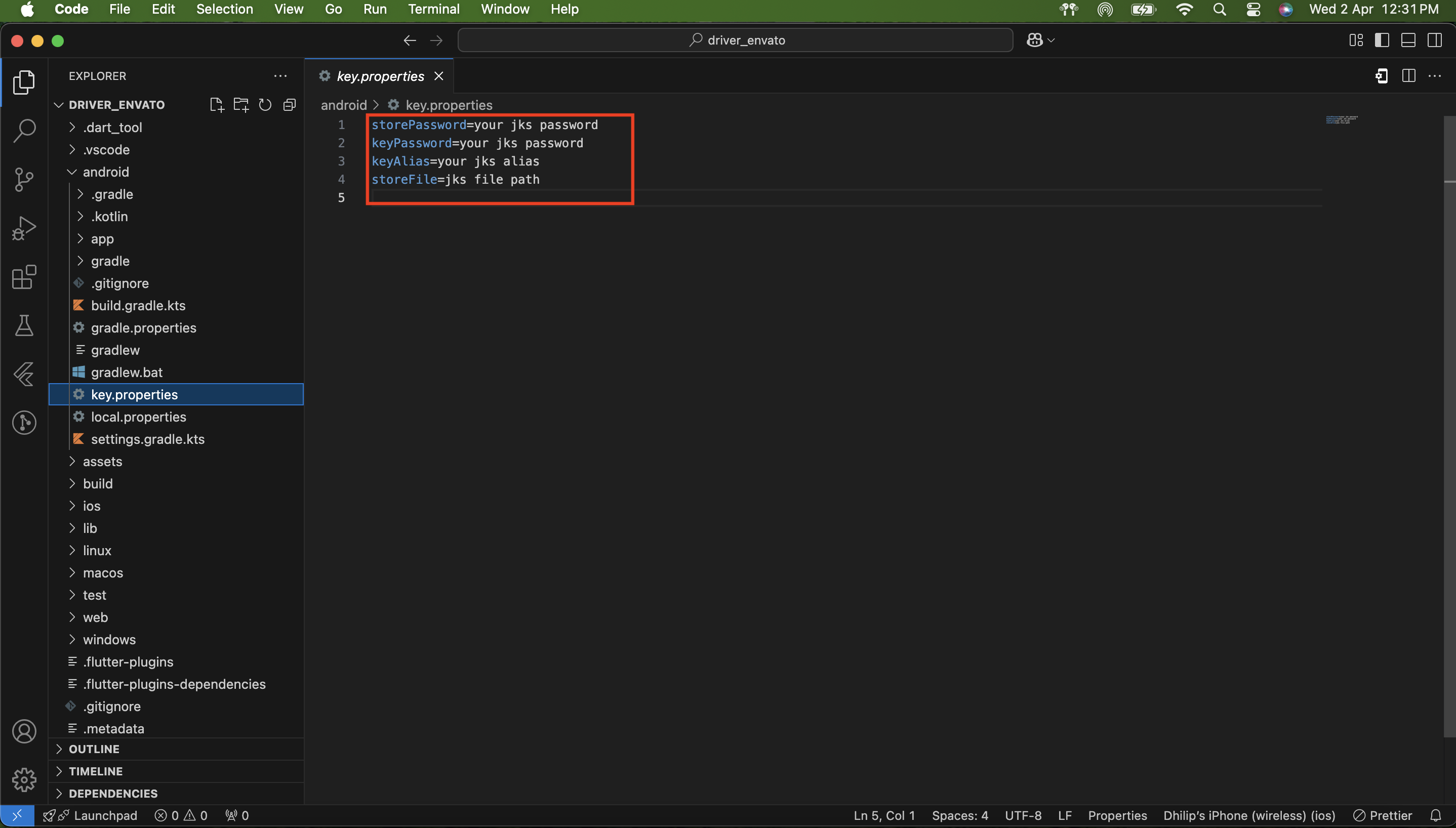Open the Source Control view
Screen dimensions: 1456x828
(24, 180)
